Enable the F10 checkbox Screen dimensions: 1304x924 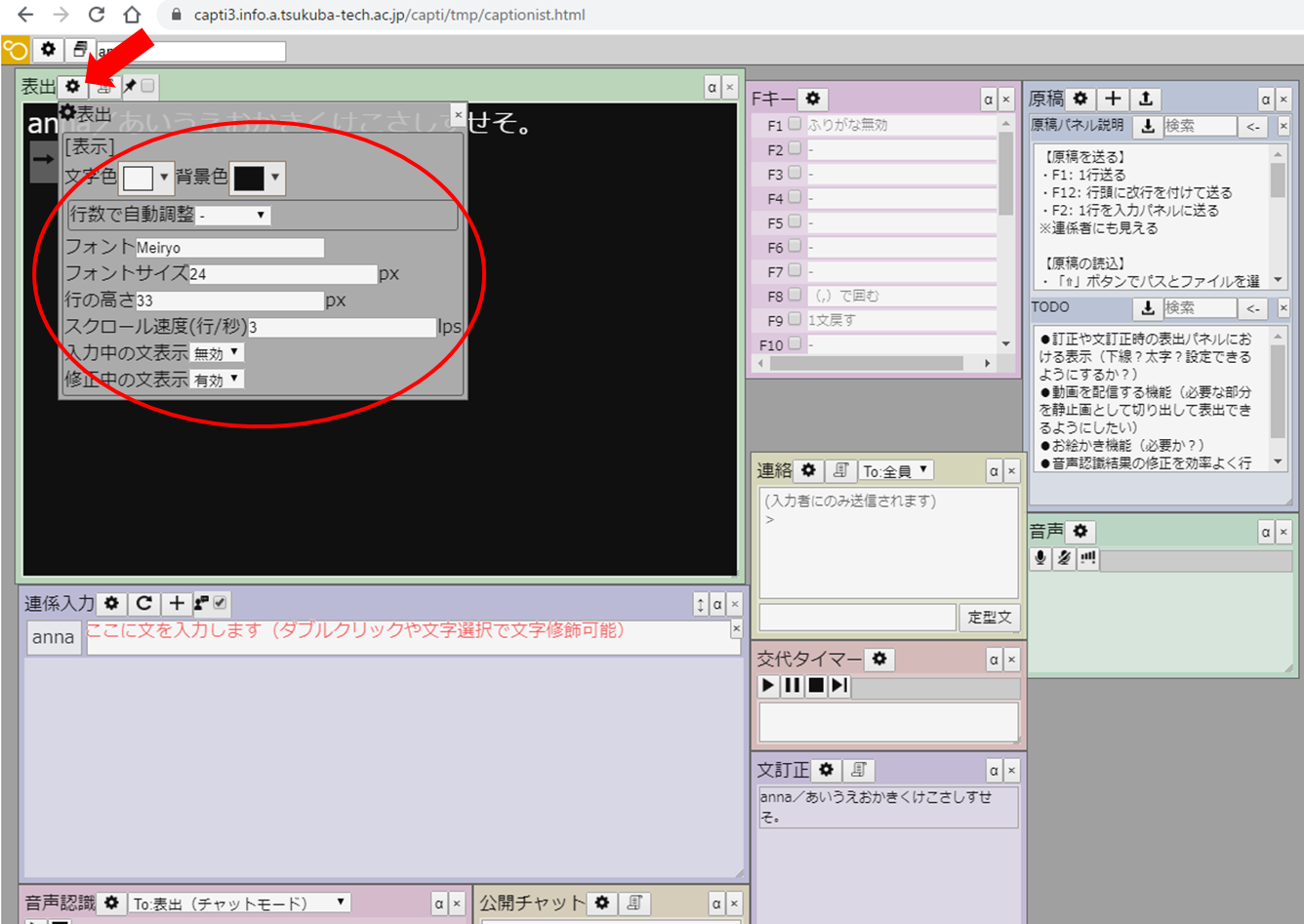pyautogui.click(x=795, y=343)
